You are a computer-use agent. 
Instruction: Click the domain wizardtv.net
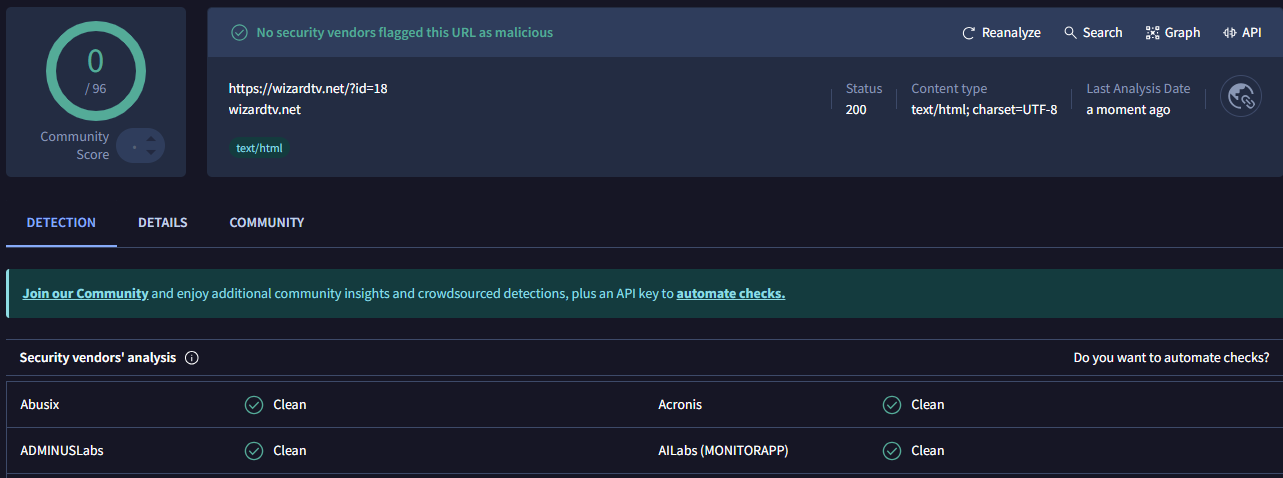coord(265,110)
